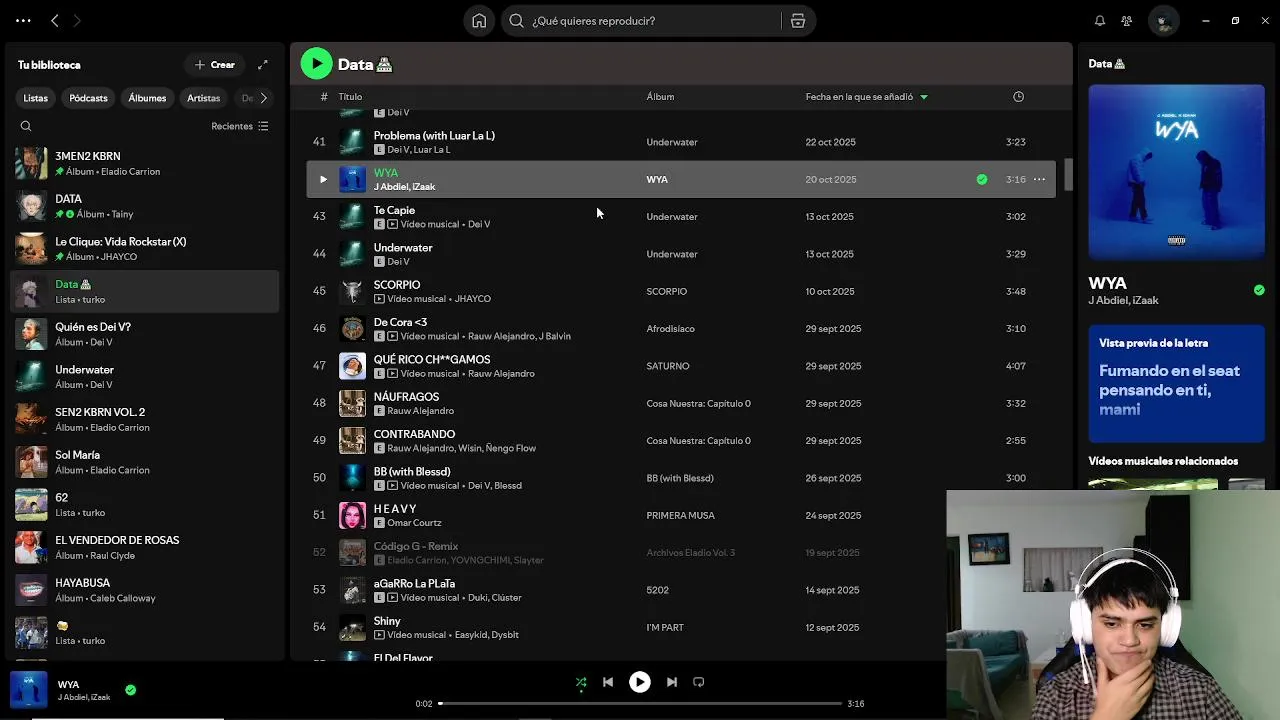
Task: Toggle saved checkmark on WYA row
Action: (982, 180)
